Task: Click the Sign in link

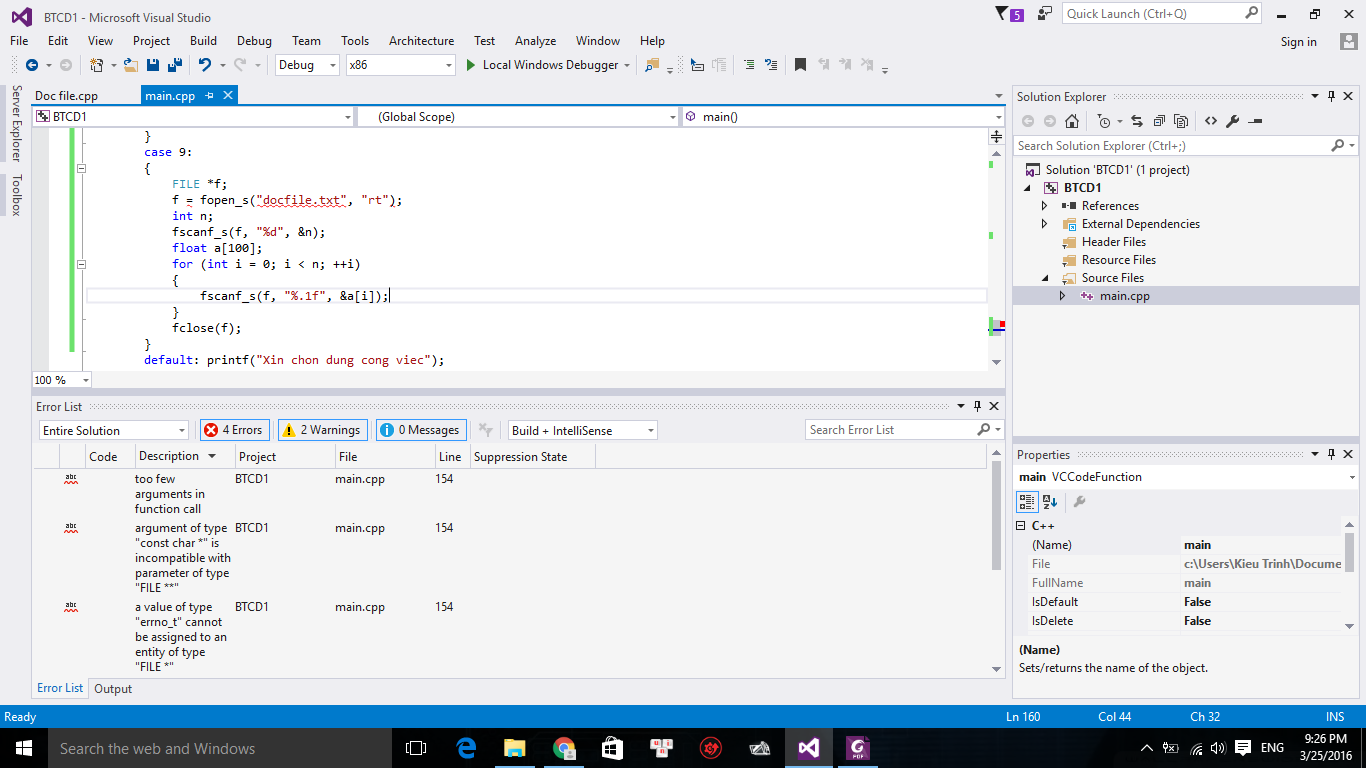Action: point(1298,41)
